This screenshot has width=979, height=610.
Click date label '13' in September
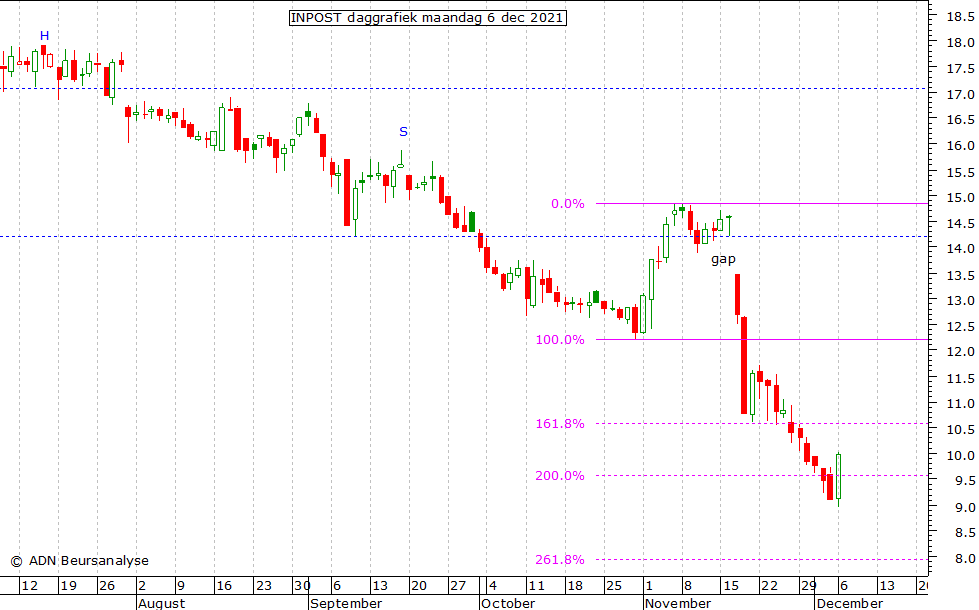coord(380,586)
